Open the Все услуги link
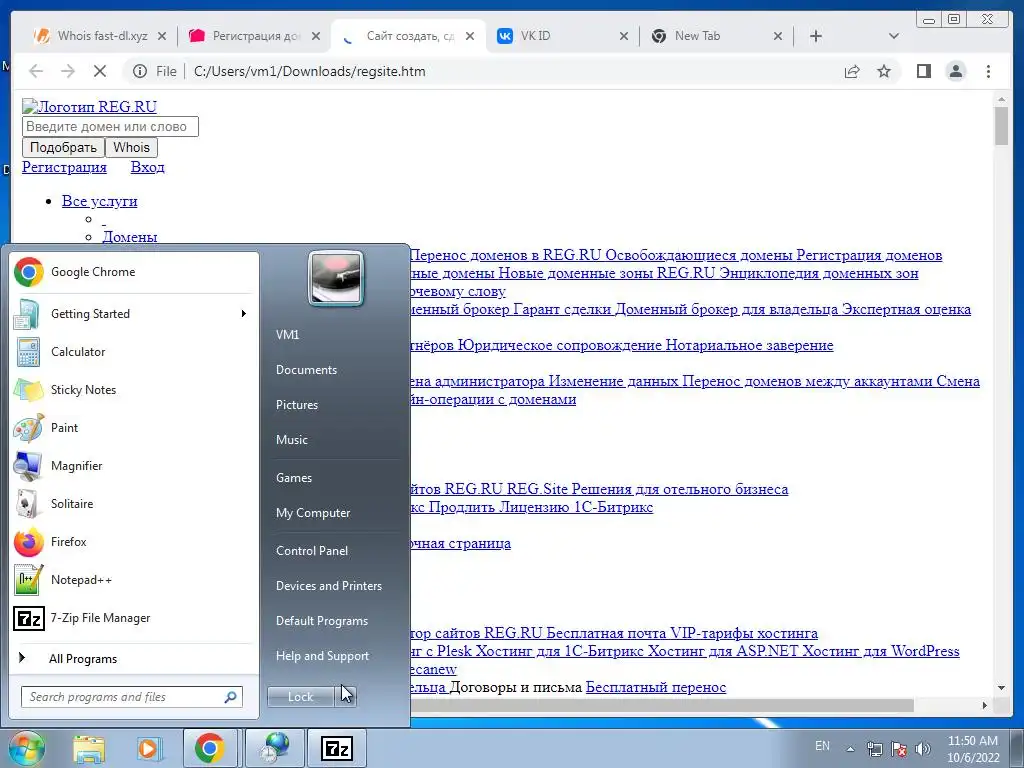Image resolution: width=1024 pixels, height=768 pixels. [99, 201]
